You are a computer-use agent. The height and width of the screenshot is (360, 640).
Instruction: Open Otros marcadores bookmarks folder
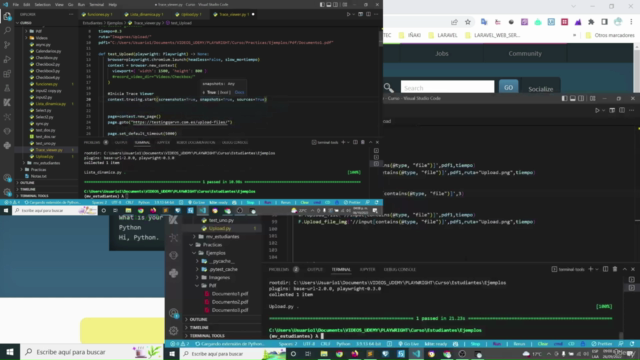tap(610, 35)
